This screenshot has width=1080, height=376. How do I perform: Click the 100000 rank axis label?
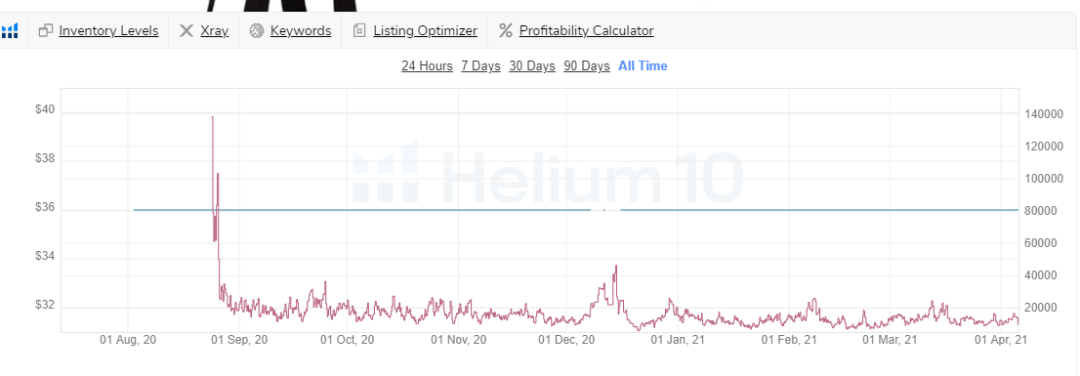coord(1045,178)
